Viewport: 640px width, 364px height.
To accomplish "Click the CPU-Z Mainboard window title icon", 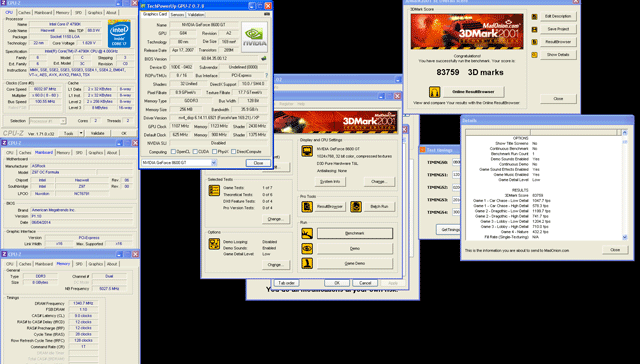I will (4, 143).
